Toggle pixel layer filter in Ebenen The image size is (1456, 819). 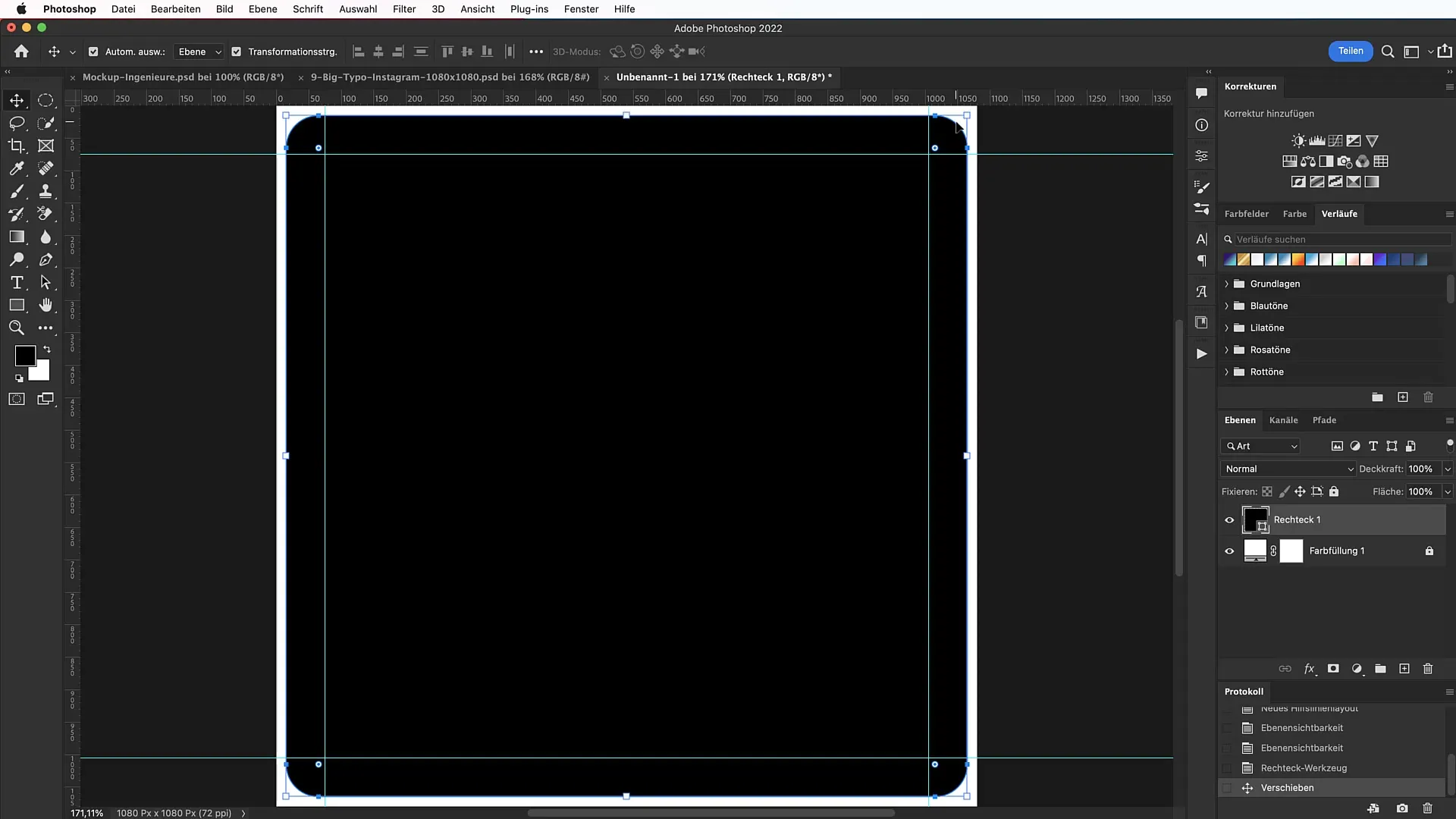tap(1337, 446)
